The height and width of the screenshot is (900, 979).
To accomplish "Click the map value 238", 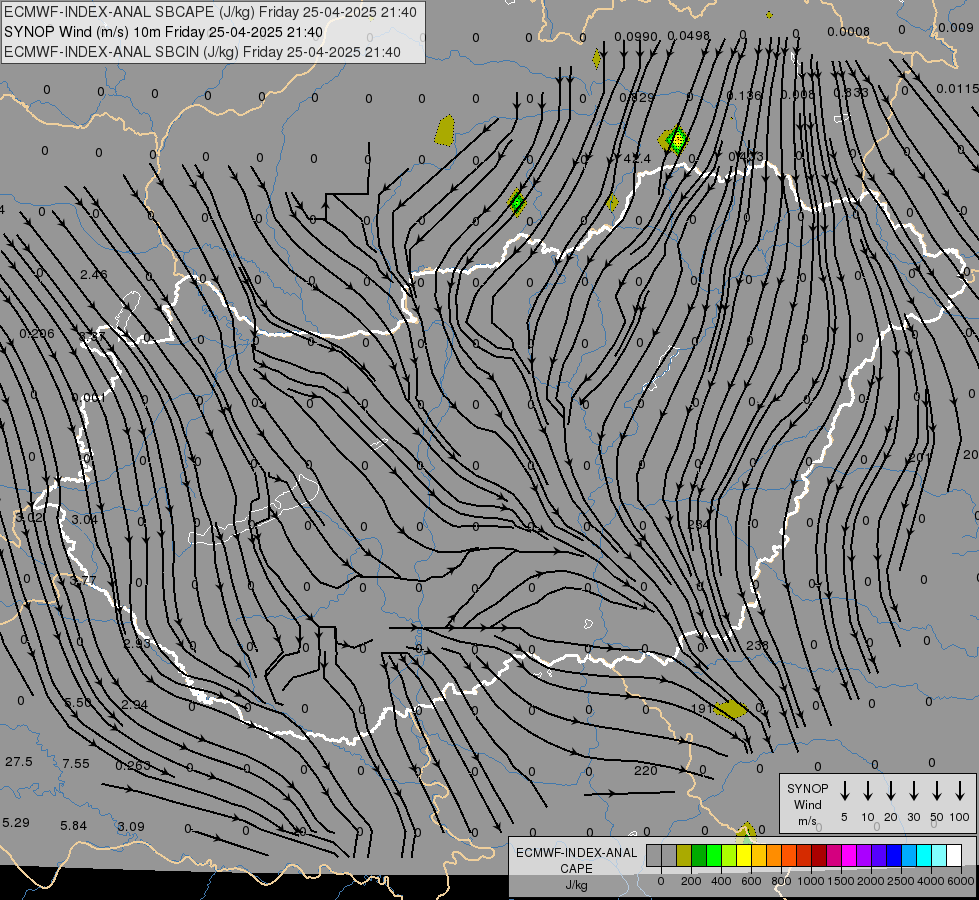I will 757,645.
